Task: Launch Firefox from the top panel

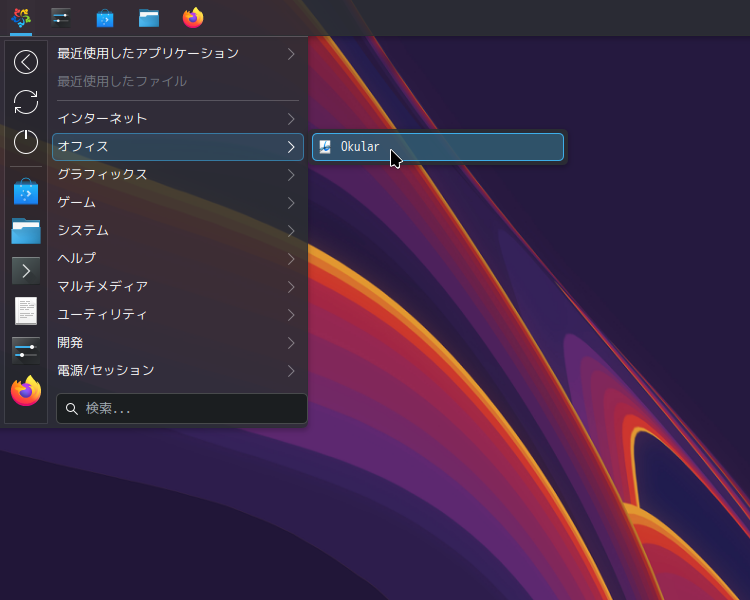Action: pyautogui.click(x=193, y=18)
